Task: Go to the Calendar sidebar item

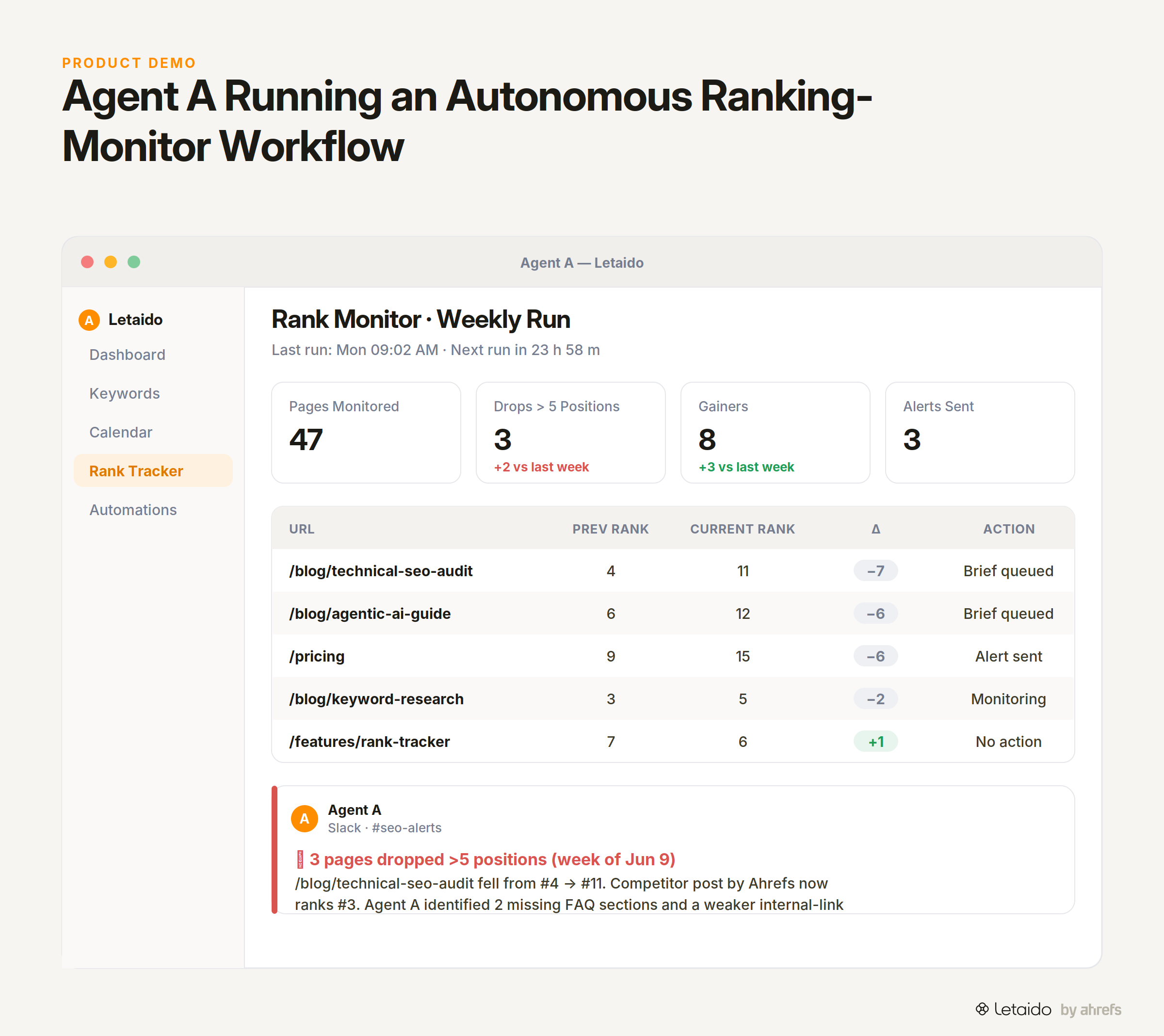Action: (153, 432)
